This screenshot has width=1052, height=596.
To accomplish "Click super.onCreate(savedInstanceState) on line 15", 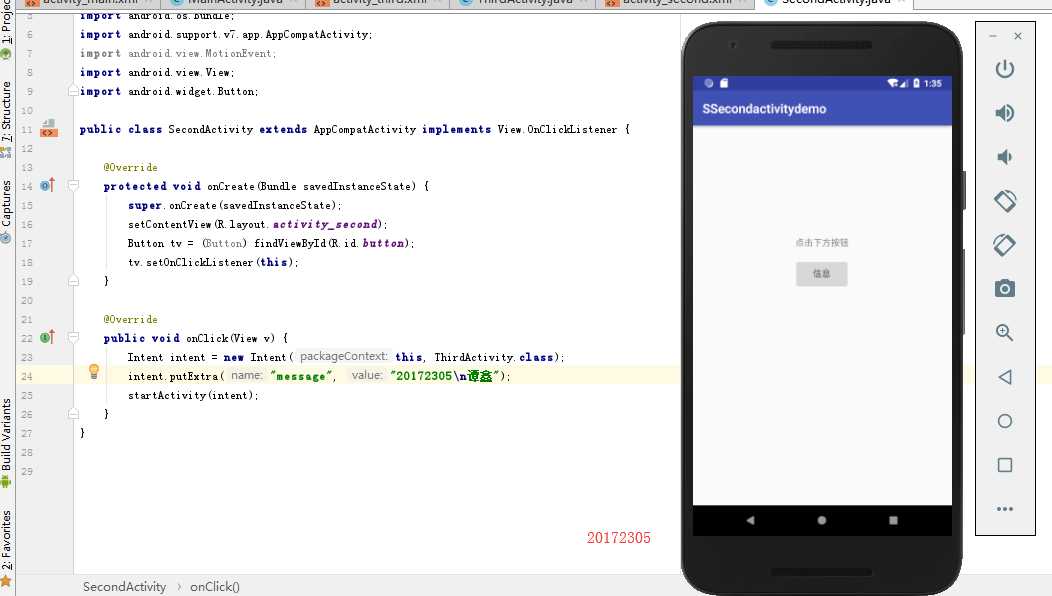I will pos(234,205).
